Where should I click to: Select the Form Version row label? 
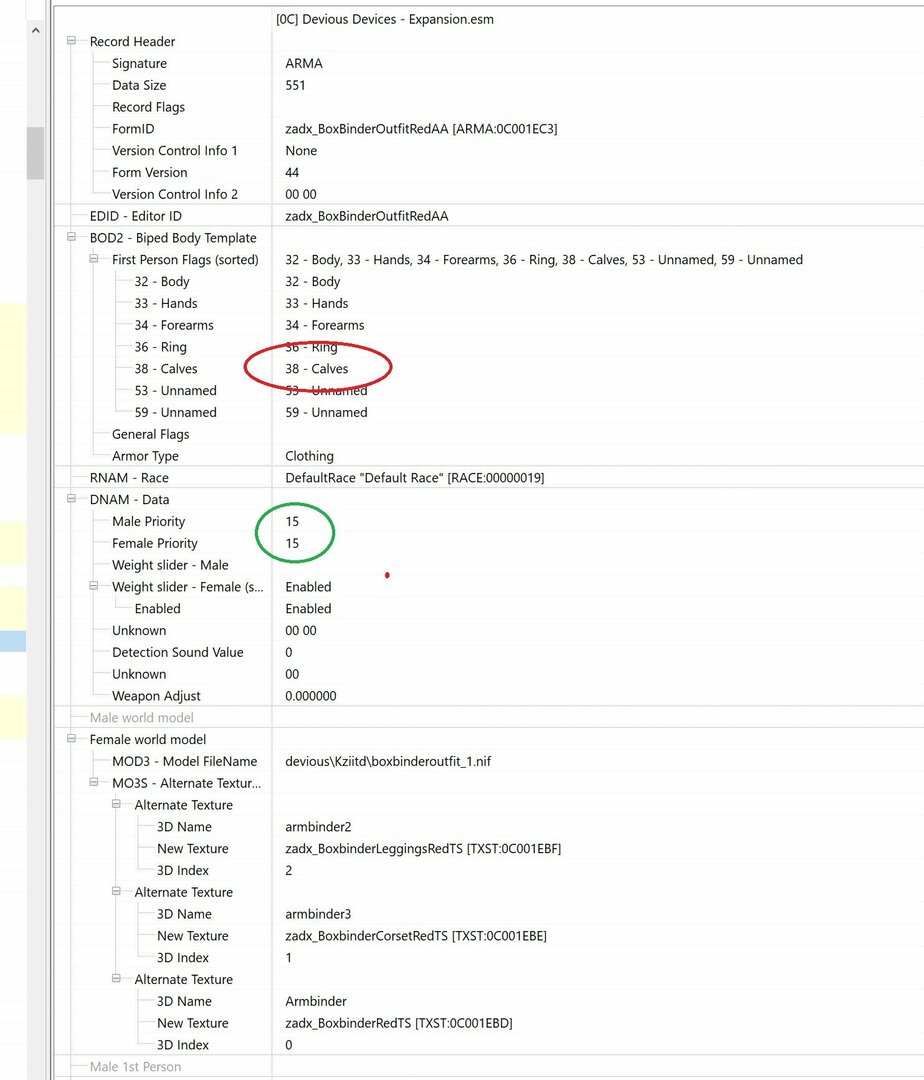pyautogui.click(x=149, y=172)
